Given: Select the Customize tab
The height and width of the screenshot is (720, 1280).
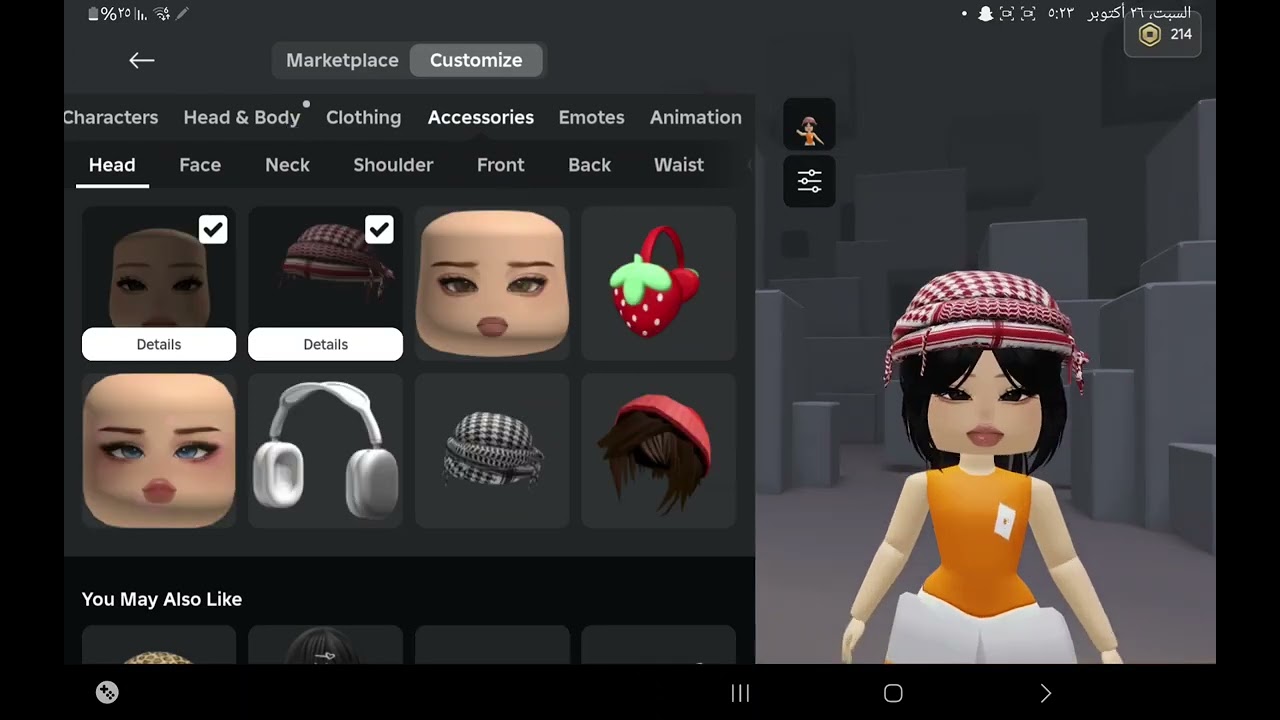Looking at the screenshot, I should click(476, 60).
